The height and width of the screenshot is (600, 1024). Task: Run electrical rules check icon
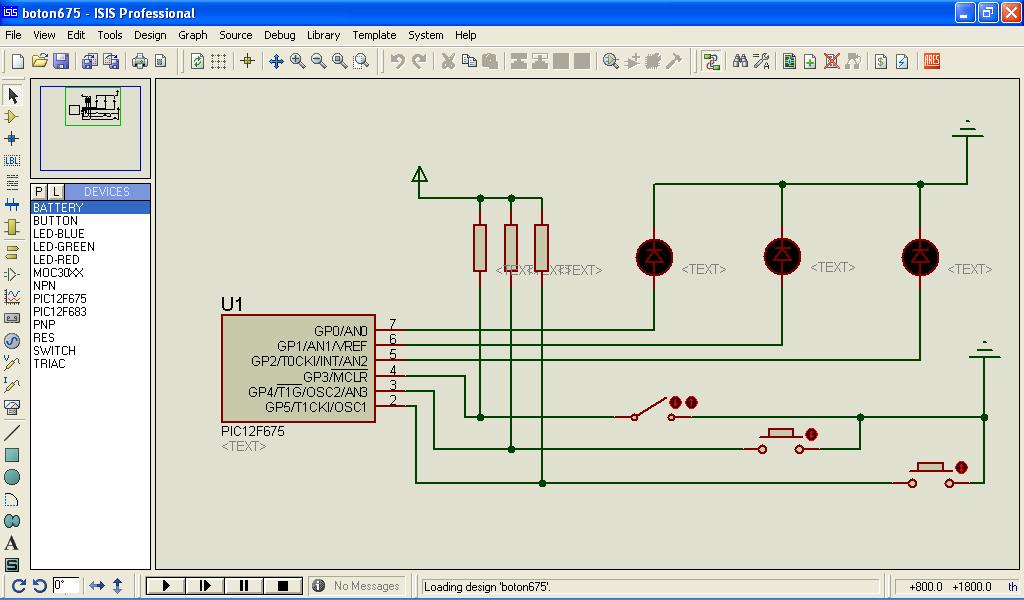(902, 61)
